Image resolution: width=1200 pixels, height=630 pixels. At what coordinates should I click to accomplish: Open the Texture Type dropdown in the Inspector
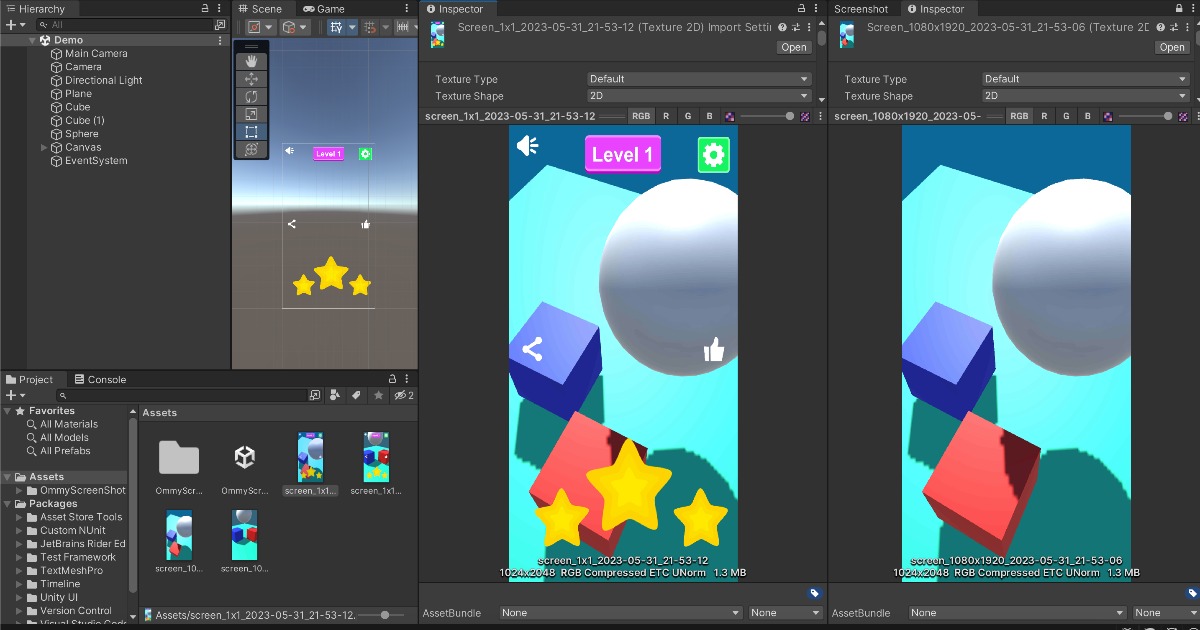tap(697, 78)
